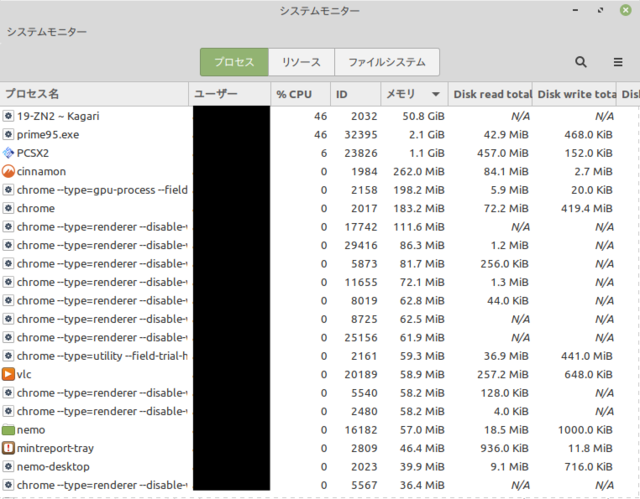Click the cinnamon process icon

(8, 171)
